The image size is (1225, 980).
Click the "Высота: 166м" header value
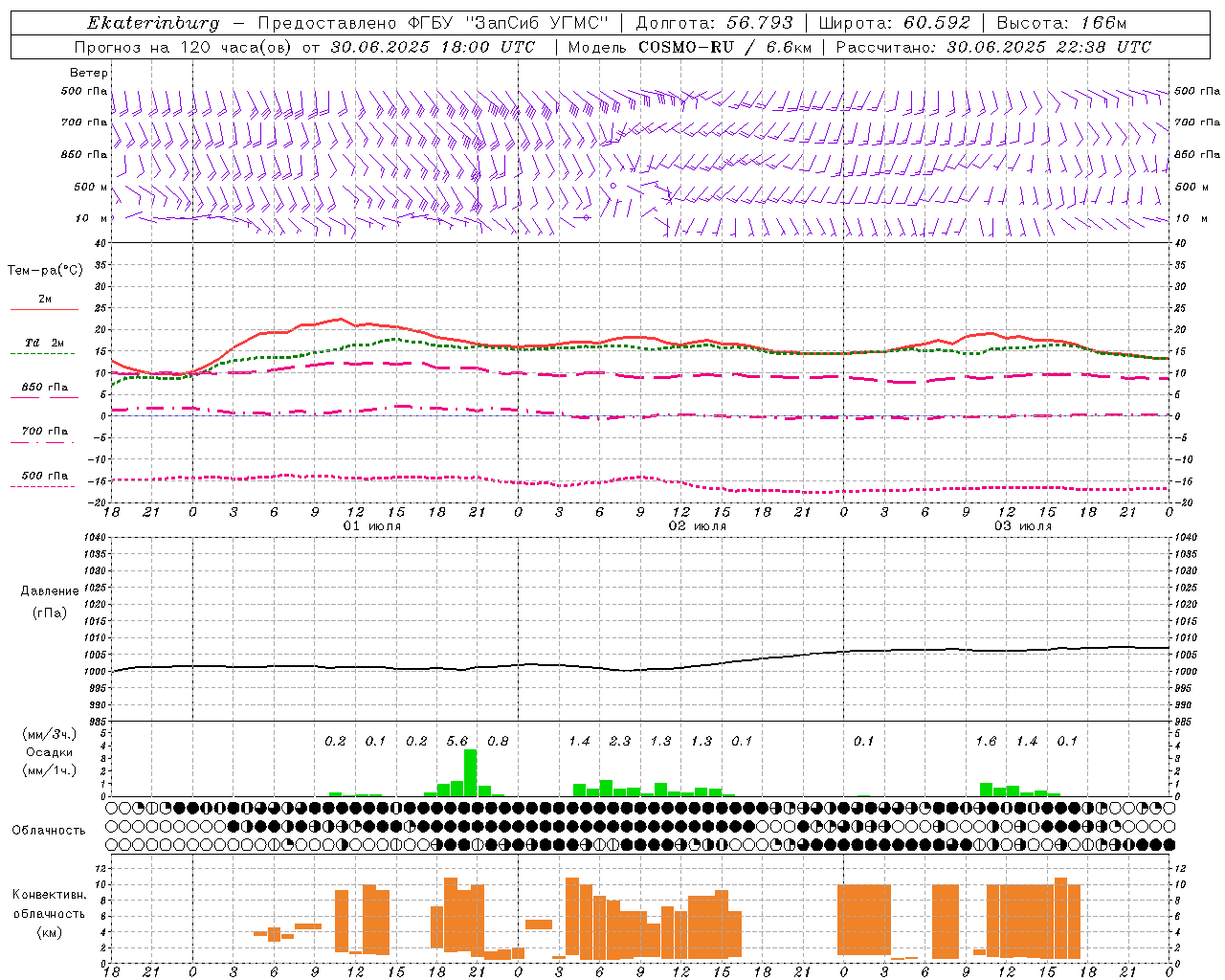click(1061, 23)
